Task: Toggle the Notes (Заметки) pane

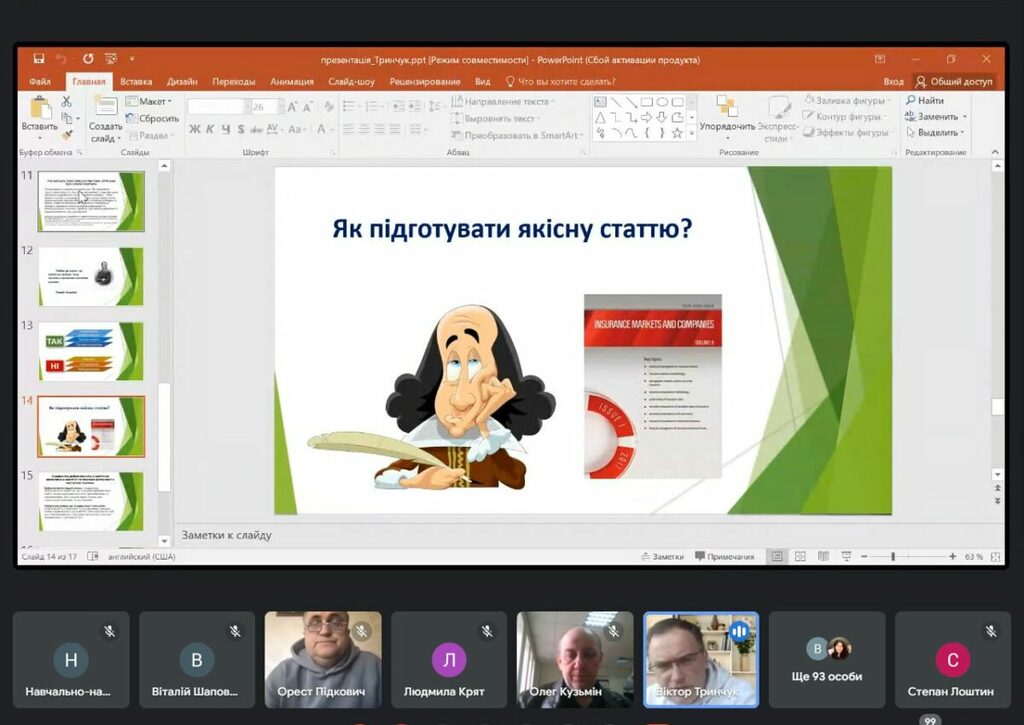Action: coord(662,556)
